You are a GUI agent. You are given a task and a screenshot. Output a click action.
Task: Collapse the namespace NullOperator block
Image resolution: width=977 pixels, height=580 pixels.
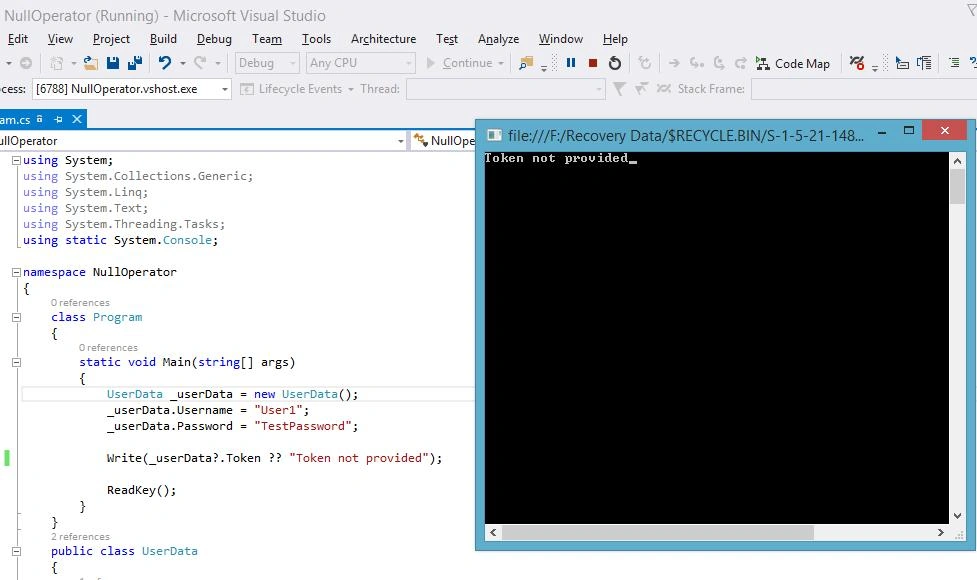click(16, 272)
